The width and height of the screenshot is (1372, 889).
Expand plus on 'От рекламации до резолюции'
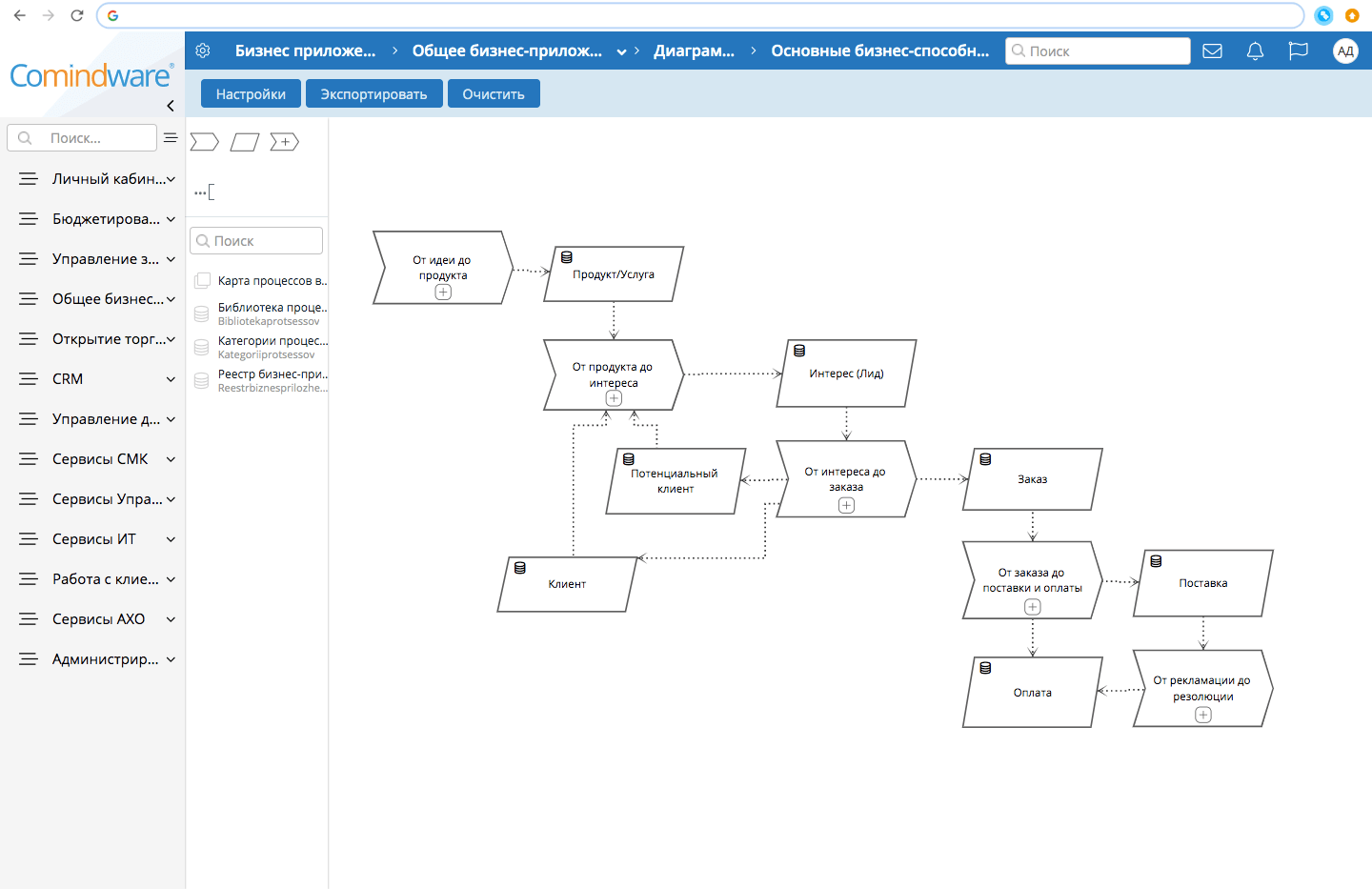[x=1203, y=715]
